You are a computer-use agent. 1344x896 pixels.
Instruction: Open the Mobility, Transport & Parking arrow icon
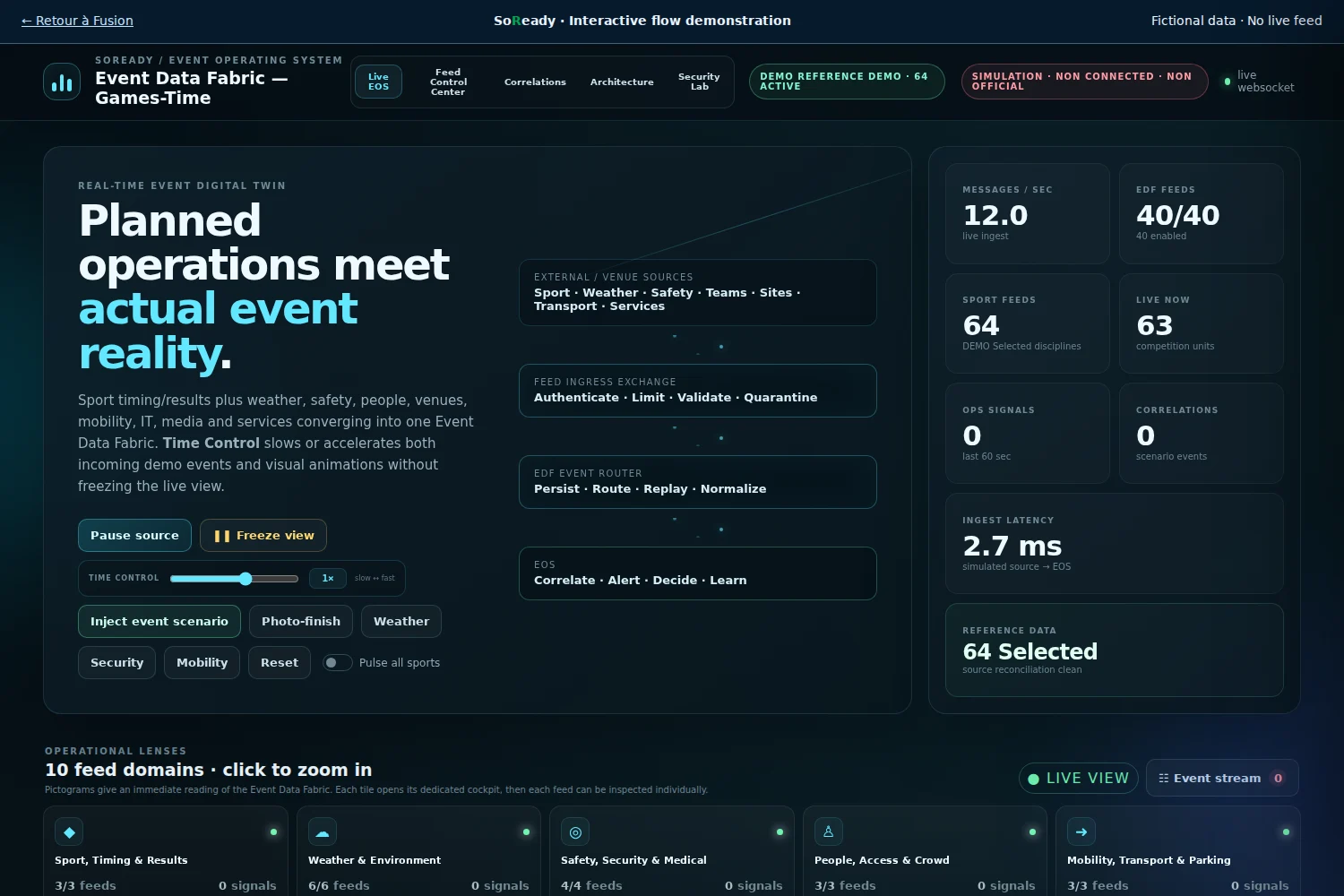click(x=1081, y=831)
